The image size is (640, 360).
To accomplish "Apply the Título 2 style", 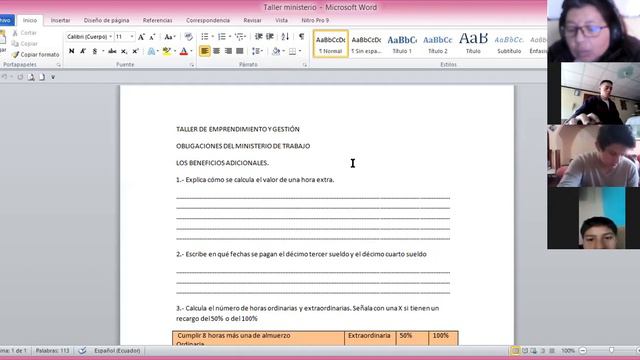I will (438, 44).
